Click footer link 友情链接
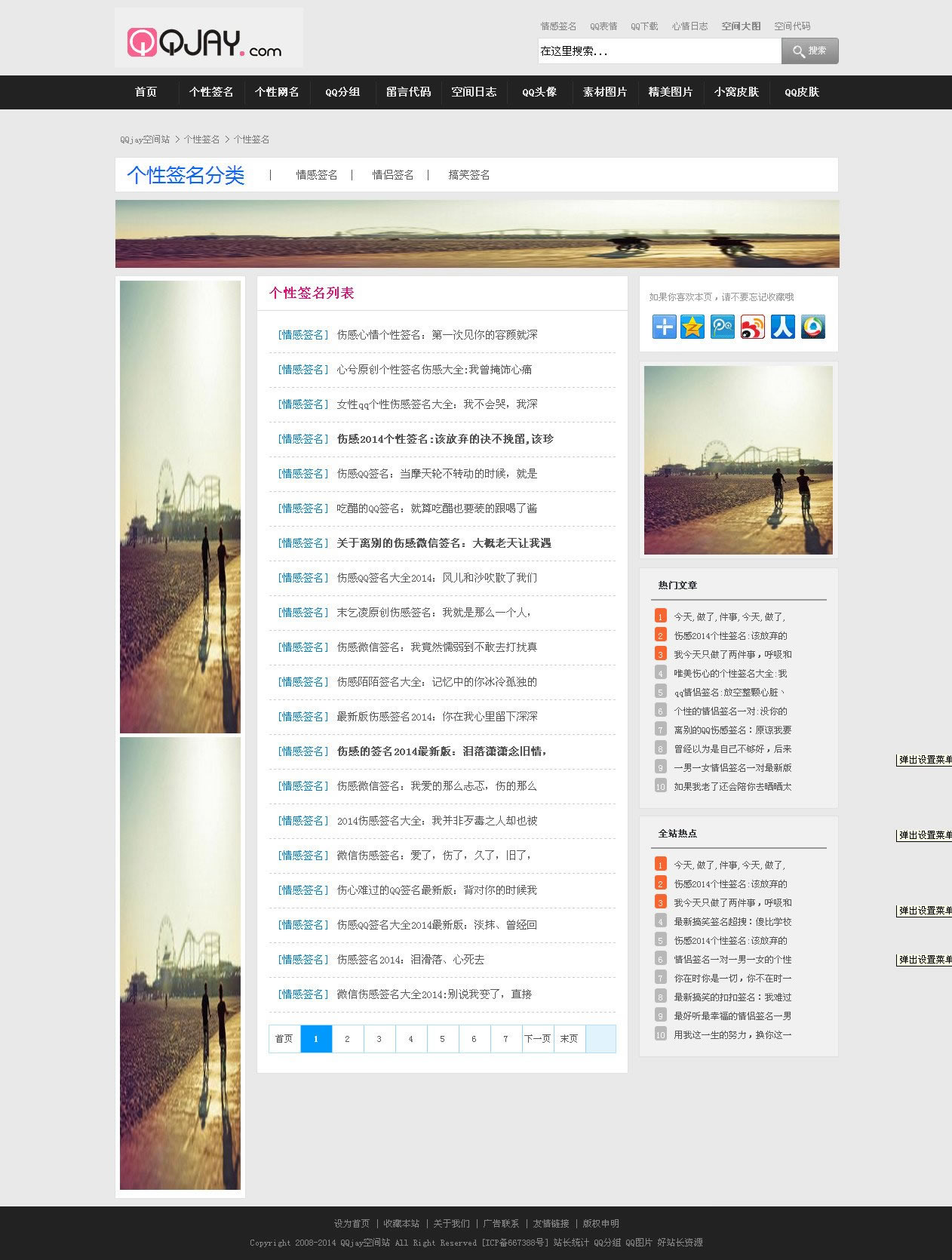The width and height of the screenshot is (952, 1260). [551, 1224]
